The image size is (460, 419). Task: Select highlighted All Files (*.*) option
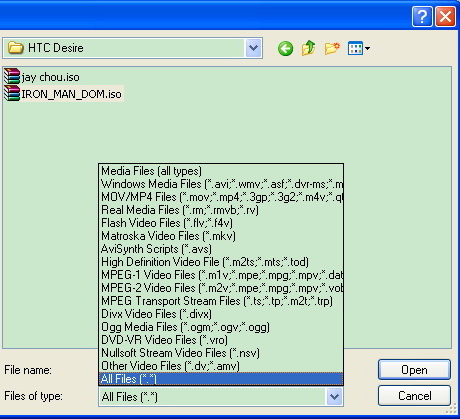(221, 379)
